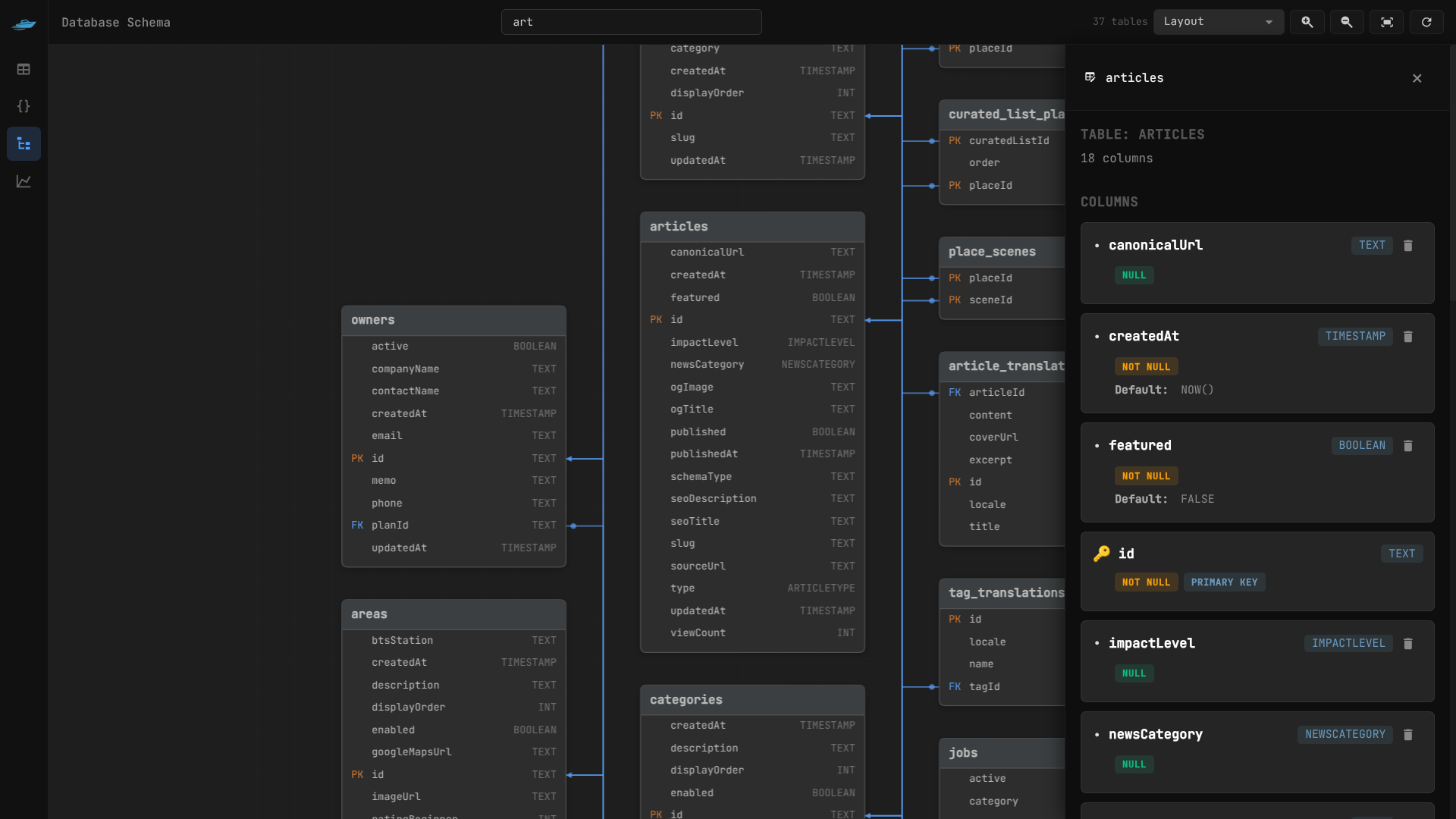Image resolution: width=1456 pixels, height=819 pixels.
Task: Click the PRIMARY KEY badge
Action: coord(1224,582)
